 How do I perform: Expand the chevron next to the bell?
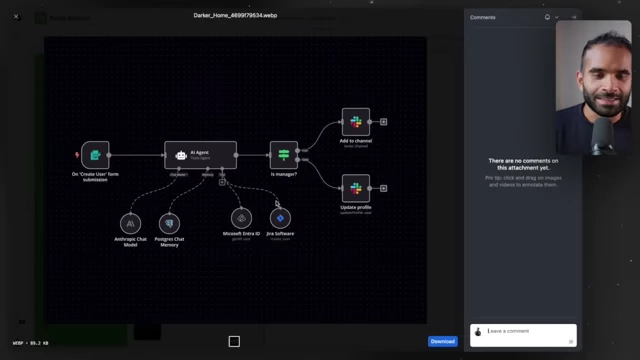click(x=557, y=18)
